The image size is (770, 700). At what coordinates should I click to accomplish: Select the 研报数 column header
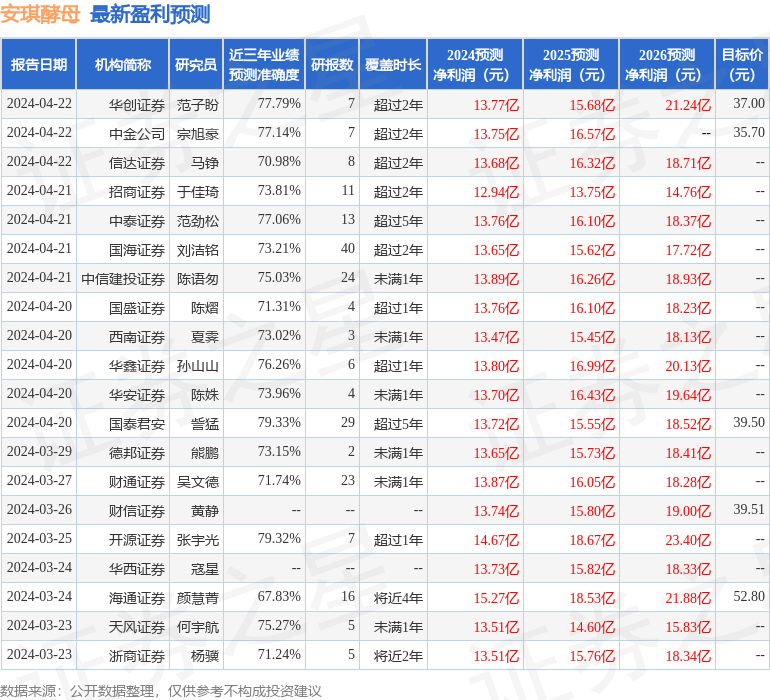point(332,64)
